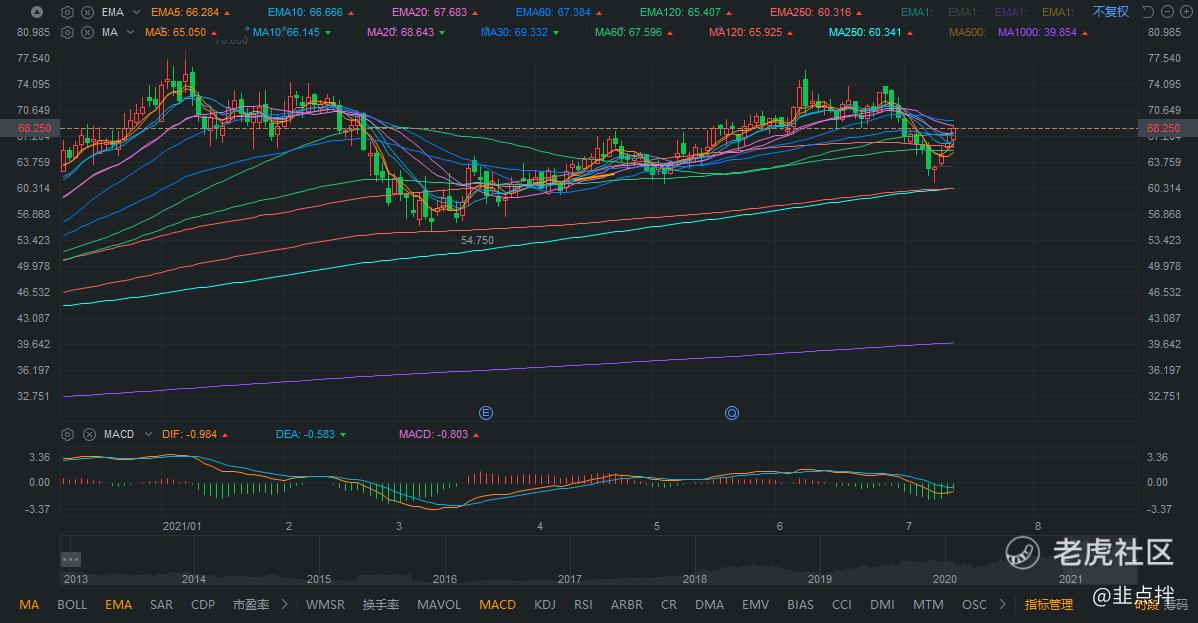Show more main indicators after 市盈率
This screenshot has height=623, width=1198.
click(284, 605)
